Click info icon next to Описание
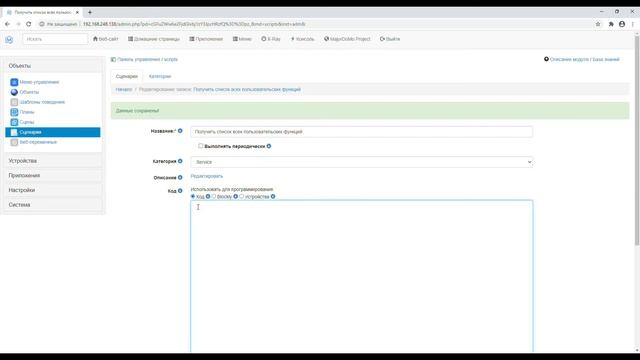Viewport: 640px width, 360px height. [x=180, y=178]
